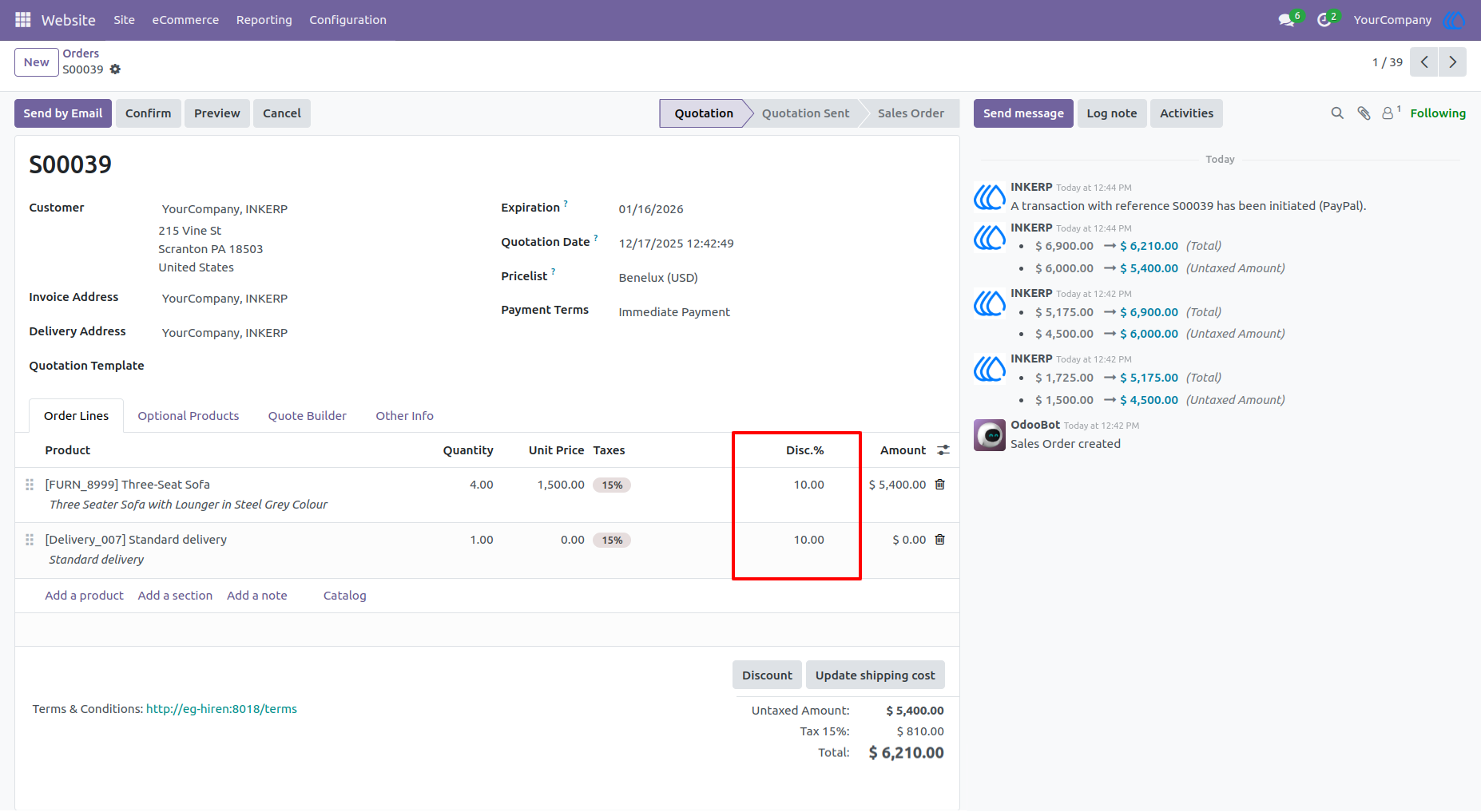Image resolution: width=1481 pixels, height=812 pixels.
Task: Click the drag handle of Three-Seat Sofa line
Action: click(30, 485)
